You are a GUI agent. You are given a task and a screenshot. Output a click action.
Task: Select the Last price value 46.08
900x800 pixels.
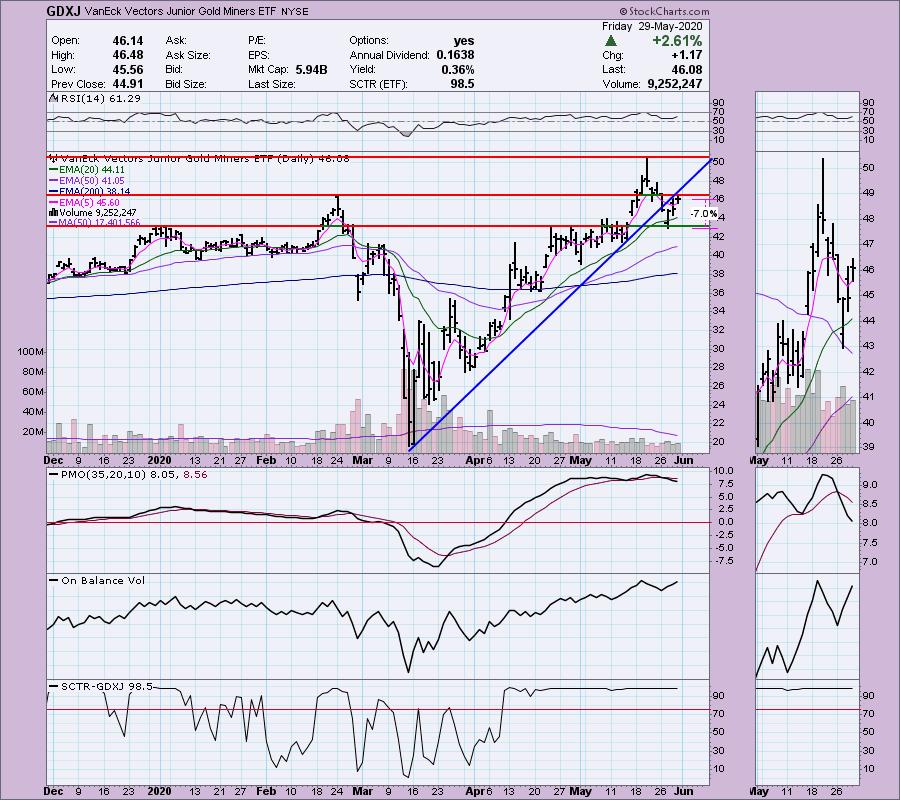pyautogui.click(x=686, y=69)
